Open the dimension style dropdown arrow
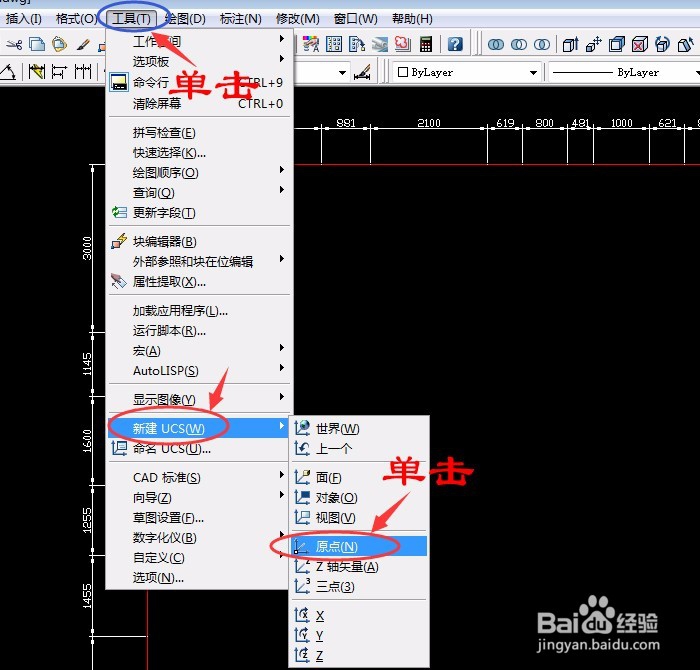The image size is (700, 670). tap(342, 73)
